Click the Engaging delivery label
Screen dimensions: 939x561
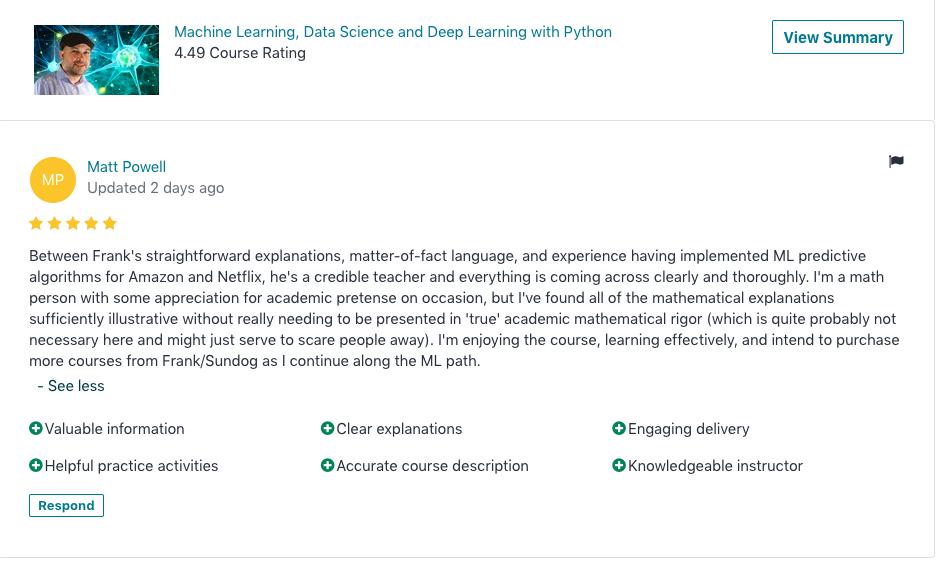coord(688,429)
